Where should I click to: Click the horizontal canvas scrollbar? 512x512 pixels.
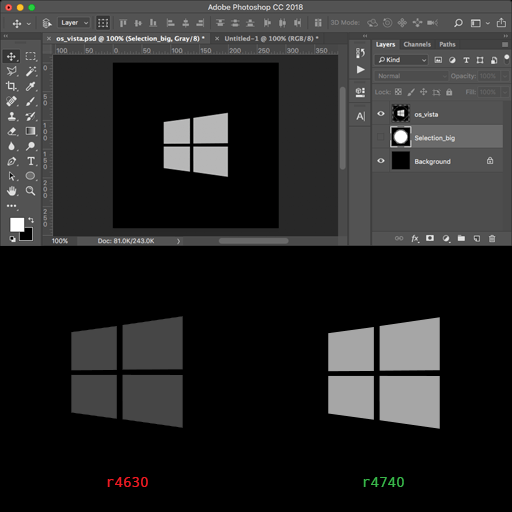253,241
